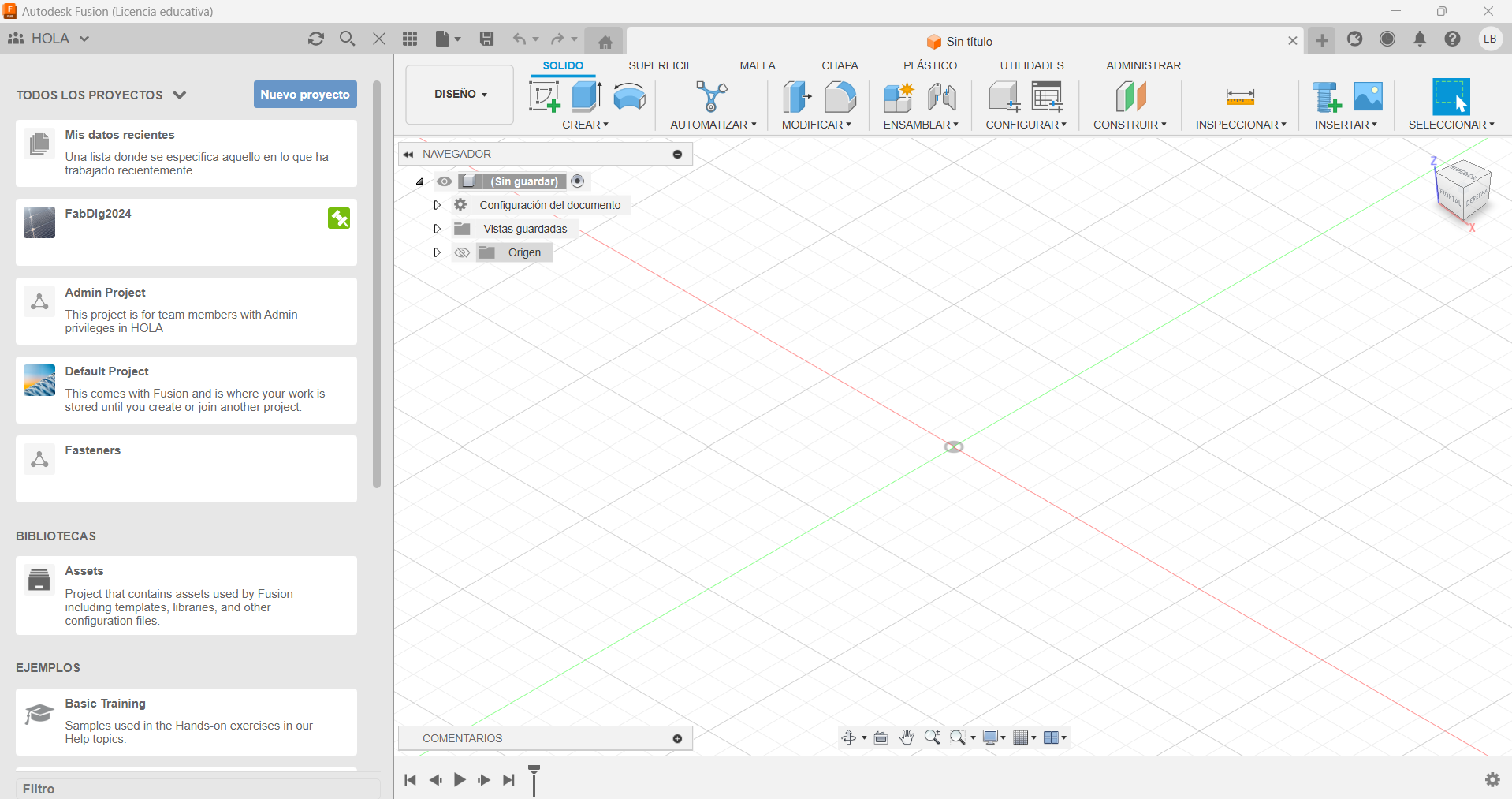
Task: Toggle visibility eye of Sin guardar component
Action: (x=445, y=181)
